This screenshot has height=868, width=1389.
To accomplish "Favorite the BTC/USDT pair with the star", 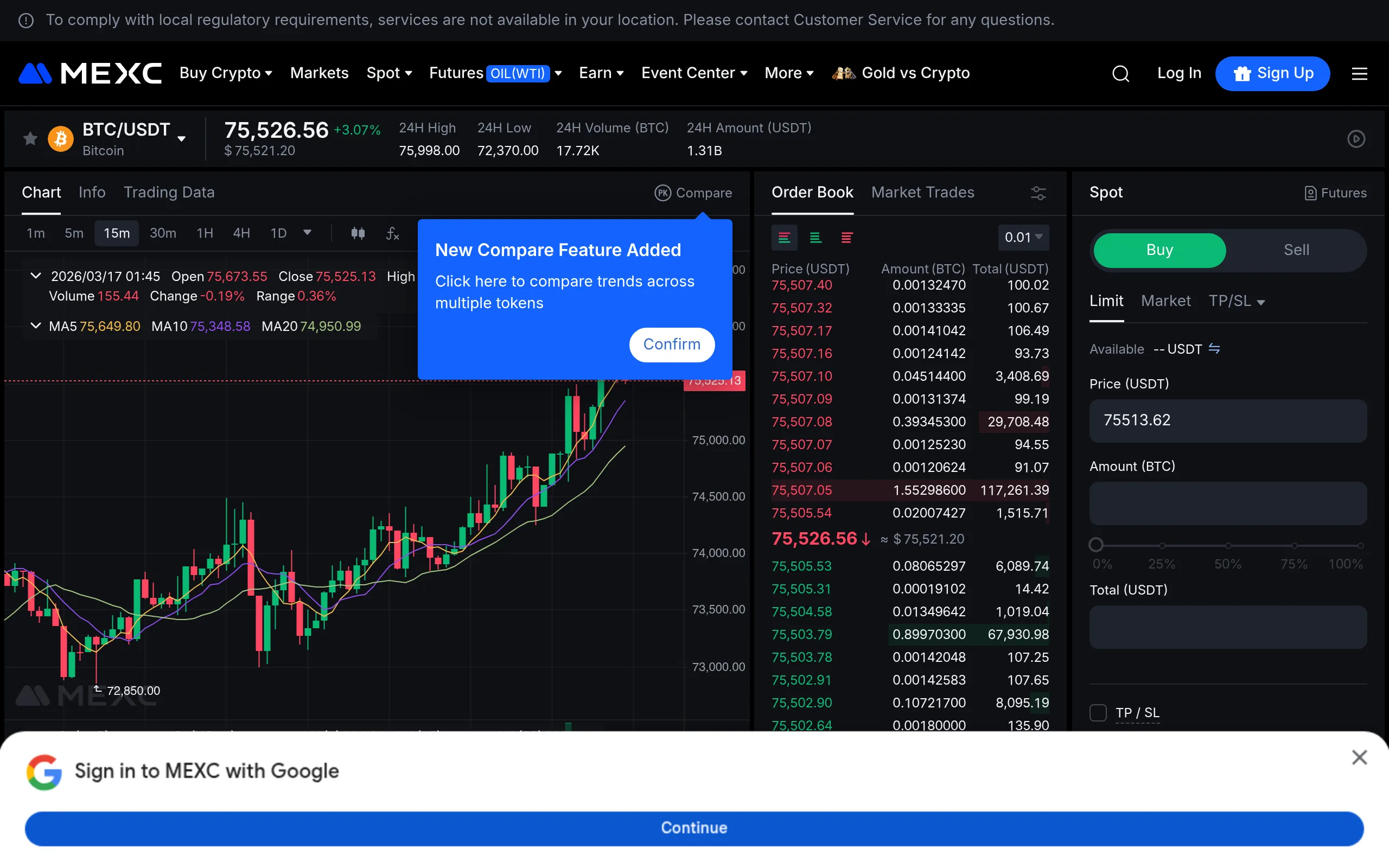I will (x=29, y=138).
